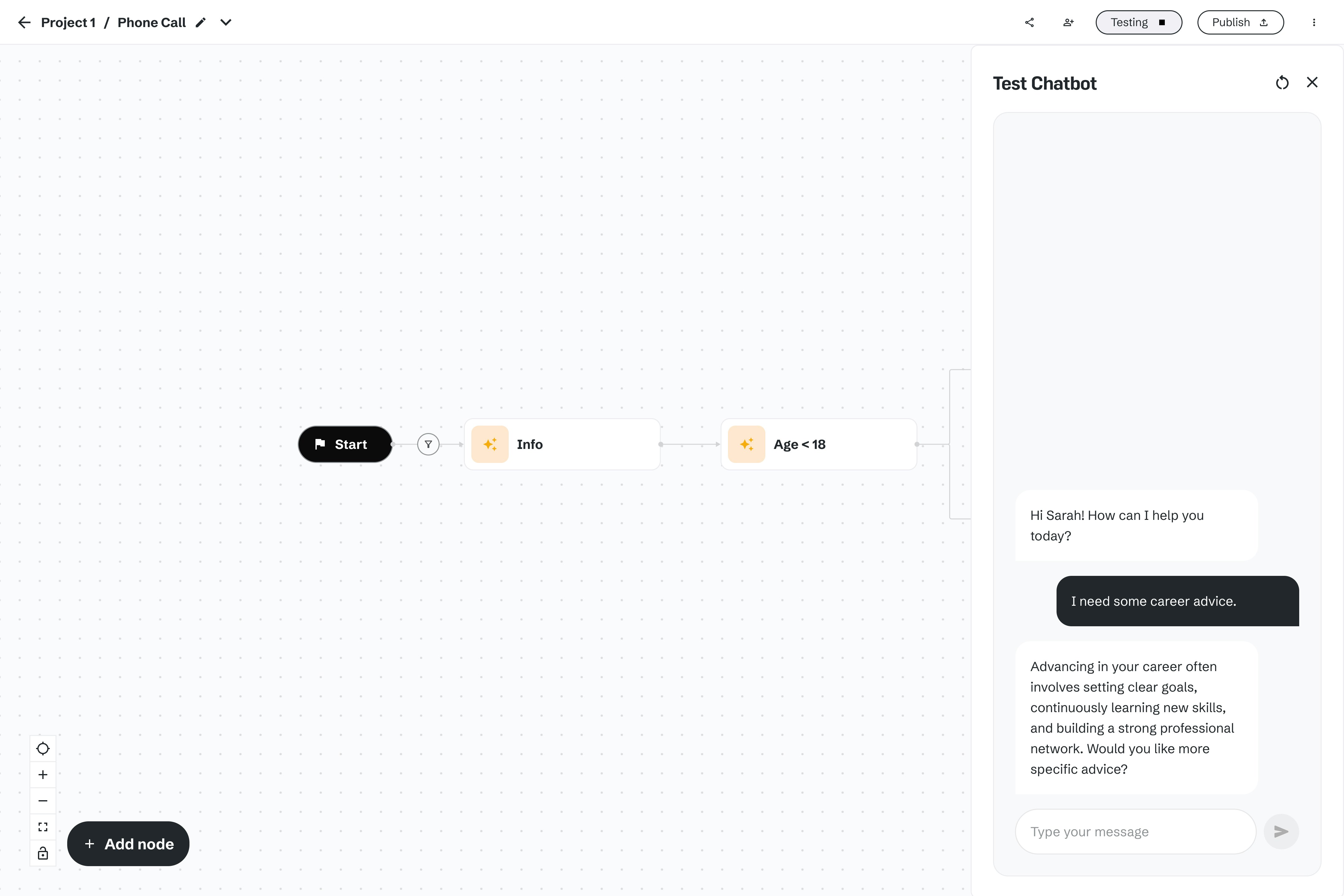Select the Age < 18 node

click(x=818, y=444)
